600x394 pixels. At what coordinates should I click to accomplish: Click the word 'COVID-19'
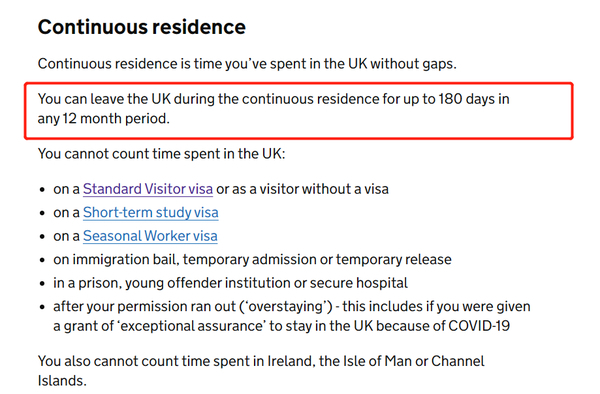(x=479, y=326)
